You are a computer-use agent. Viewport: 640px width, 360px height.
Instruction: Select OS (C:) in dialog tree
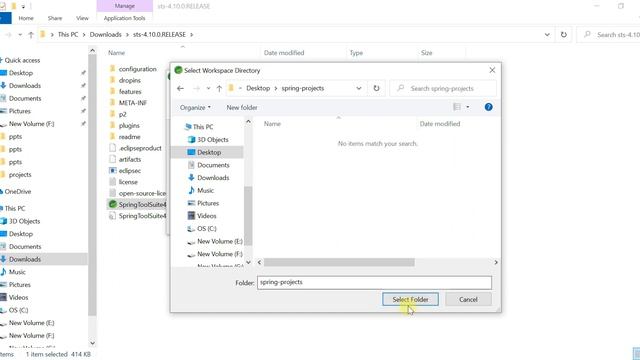click(202, 229)
